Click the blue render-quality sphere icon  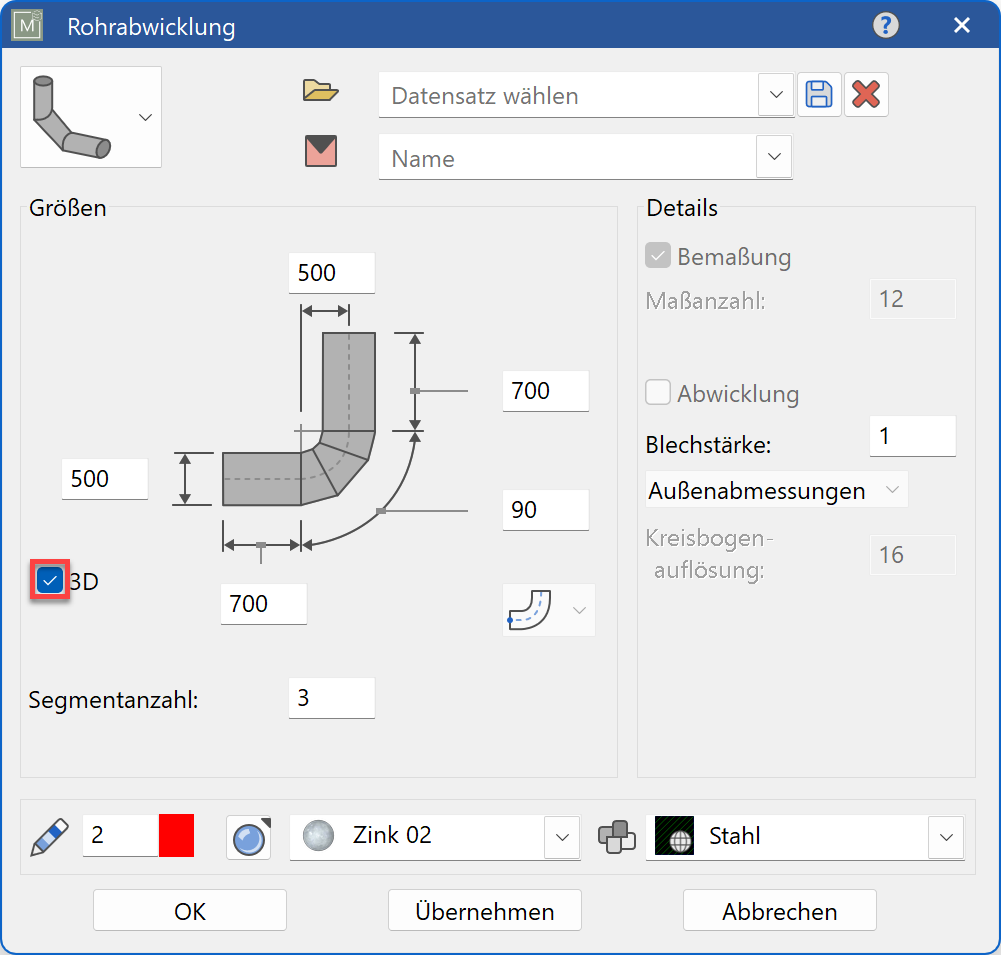[247, 836]
